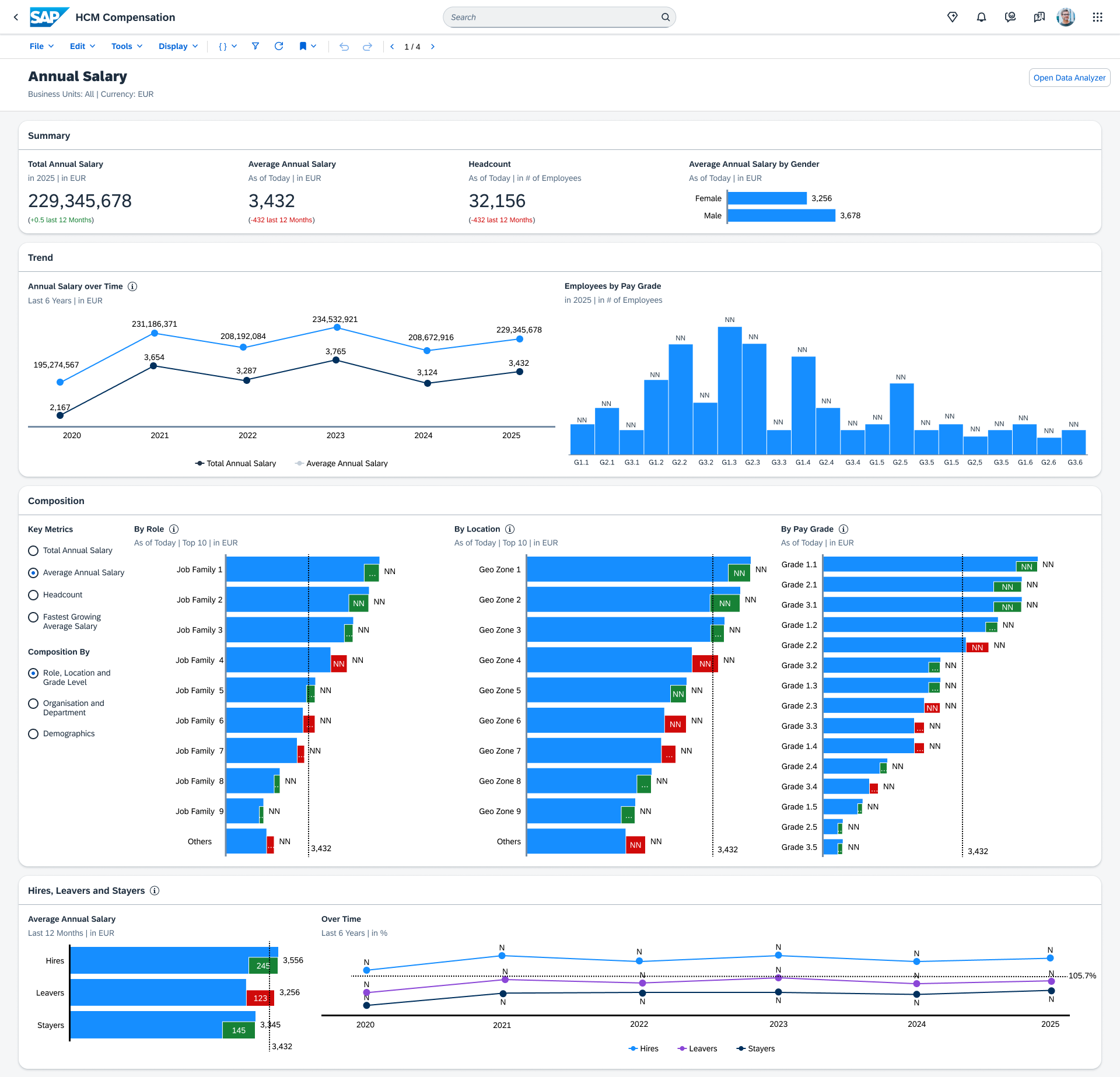Open the notifications bell
Screen dimensions: 1120x1077
(981, 18)
